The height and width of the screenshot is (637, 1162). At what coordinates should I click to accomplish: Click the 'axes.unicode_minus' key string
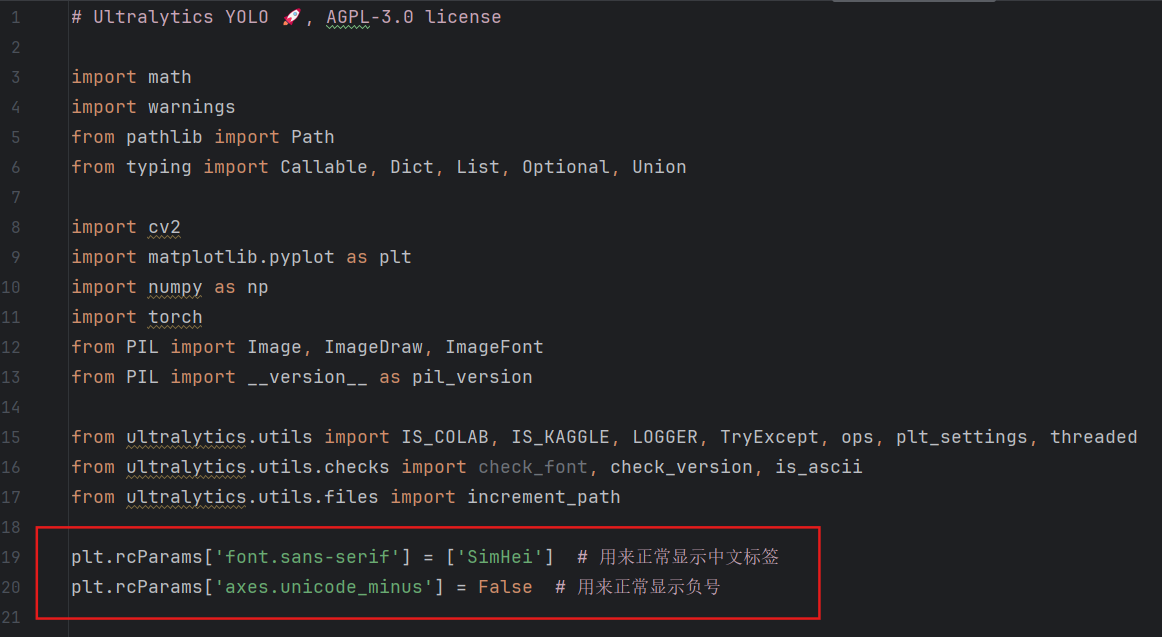pyautogui.click(x=323, y=587)
